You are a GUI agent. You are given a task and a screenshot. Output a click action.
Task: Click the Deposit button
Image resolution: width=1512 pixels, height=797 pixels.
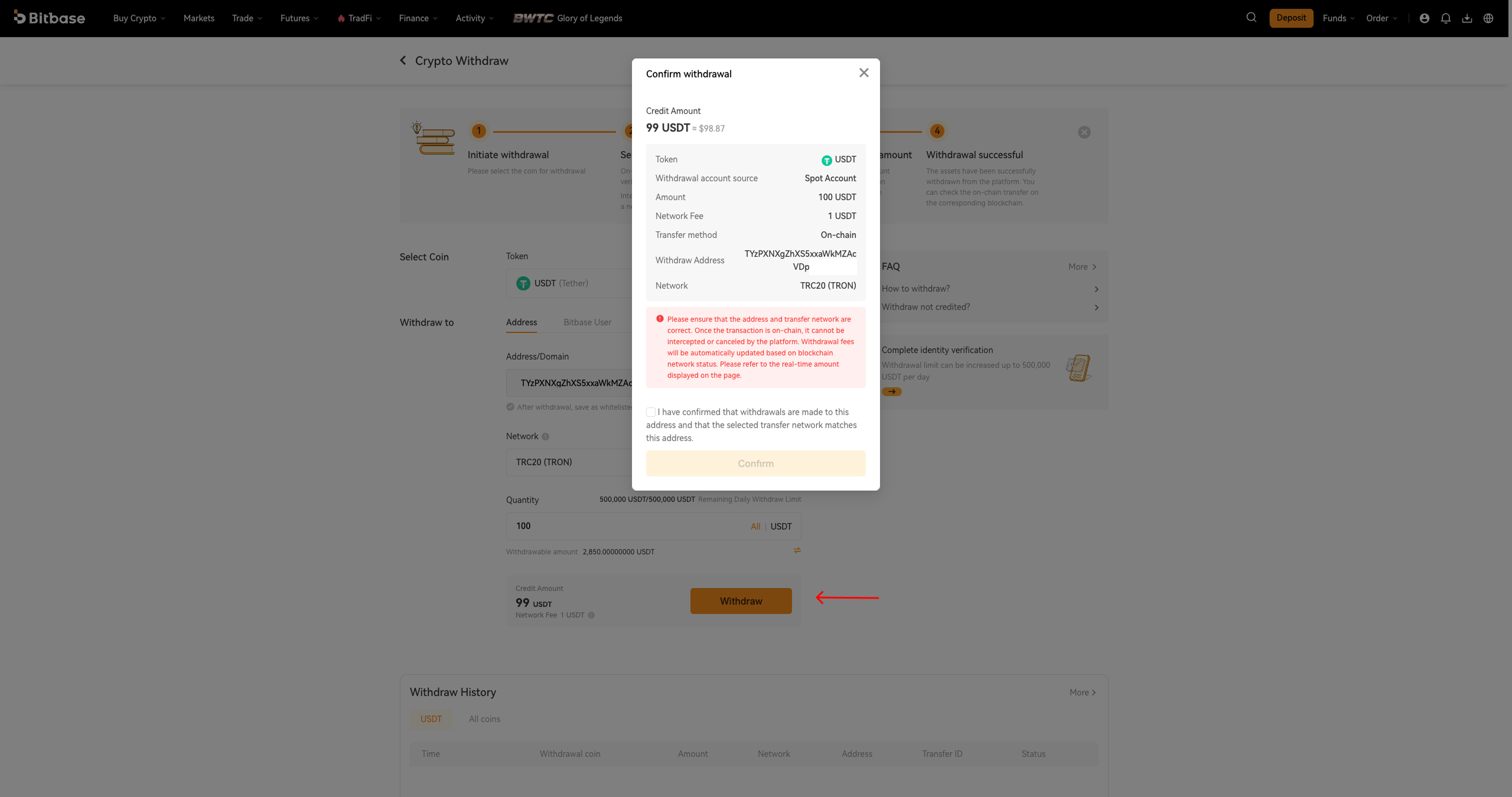[x=1291, y=18]
